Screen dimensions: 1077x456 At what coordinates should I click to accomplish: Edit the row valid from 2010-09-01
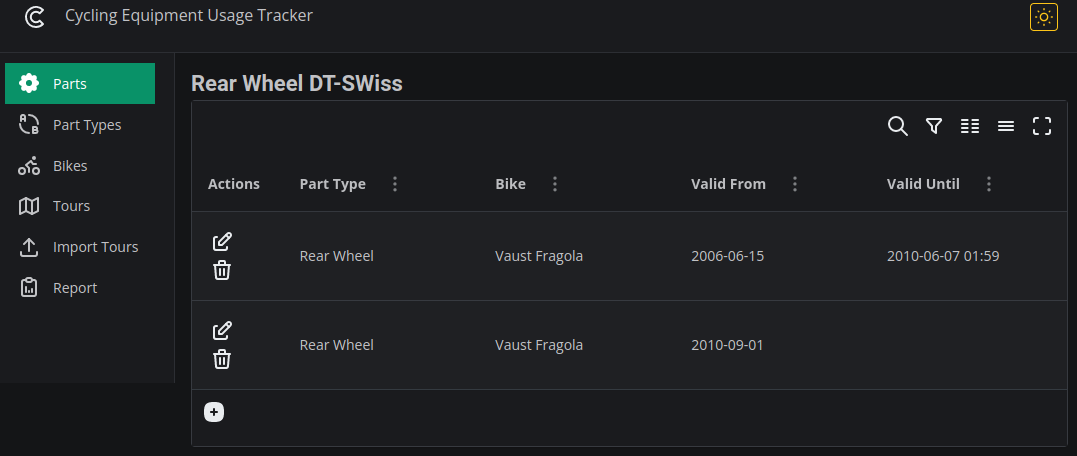point(222,330)
